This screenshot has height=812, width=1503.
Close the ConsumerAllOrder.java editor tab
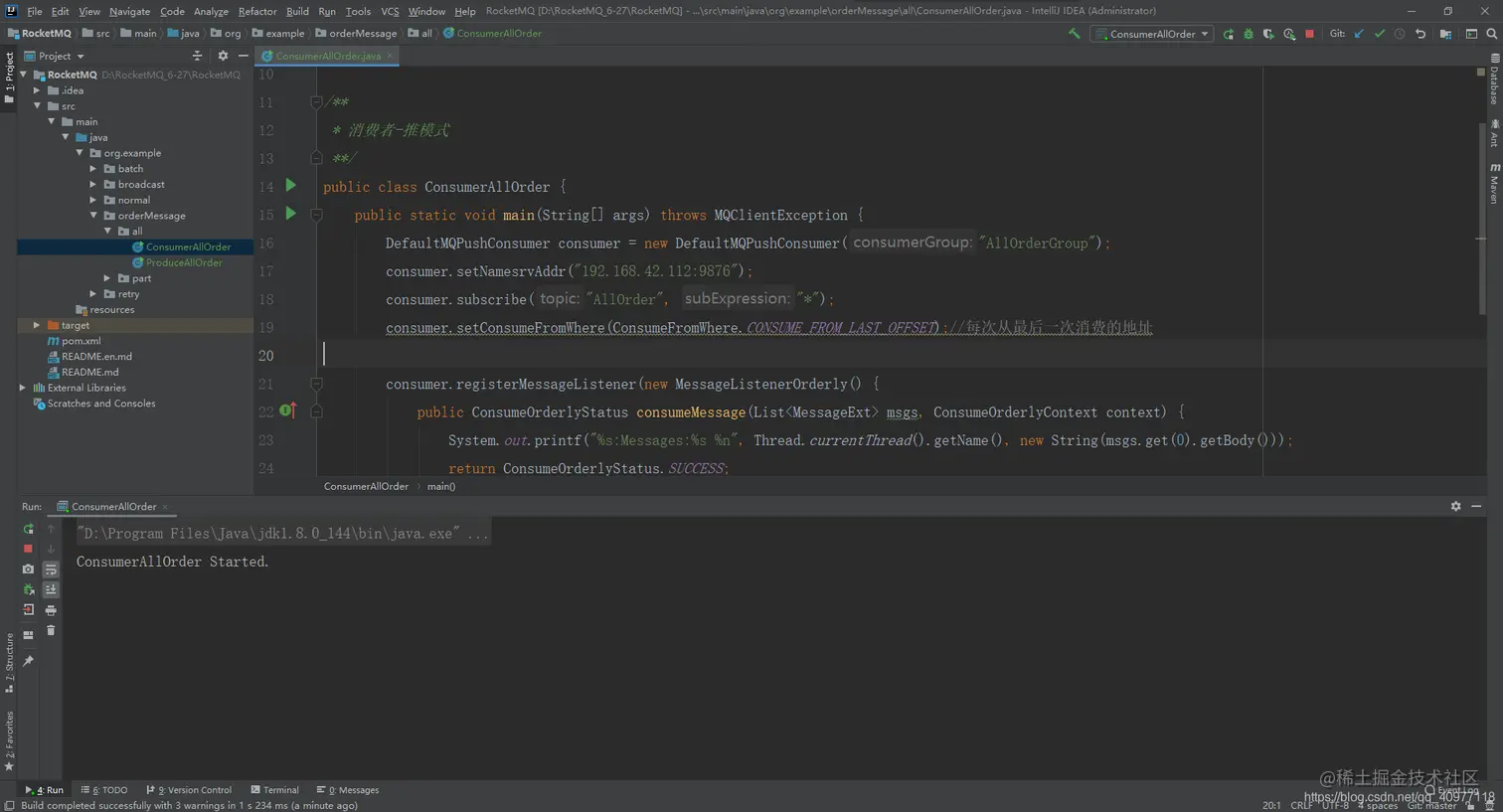(391, 56)
